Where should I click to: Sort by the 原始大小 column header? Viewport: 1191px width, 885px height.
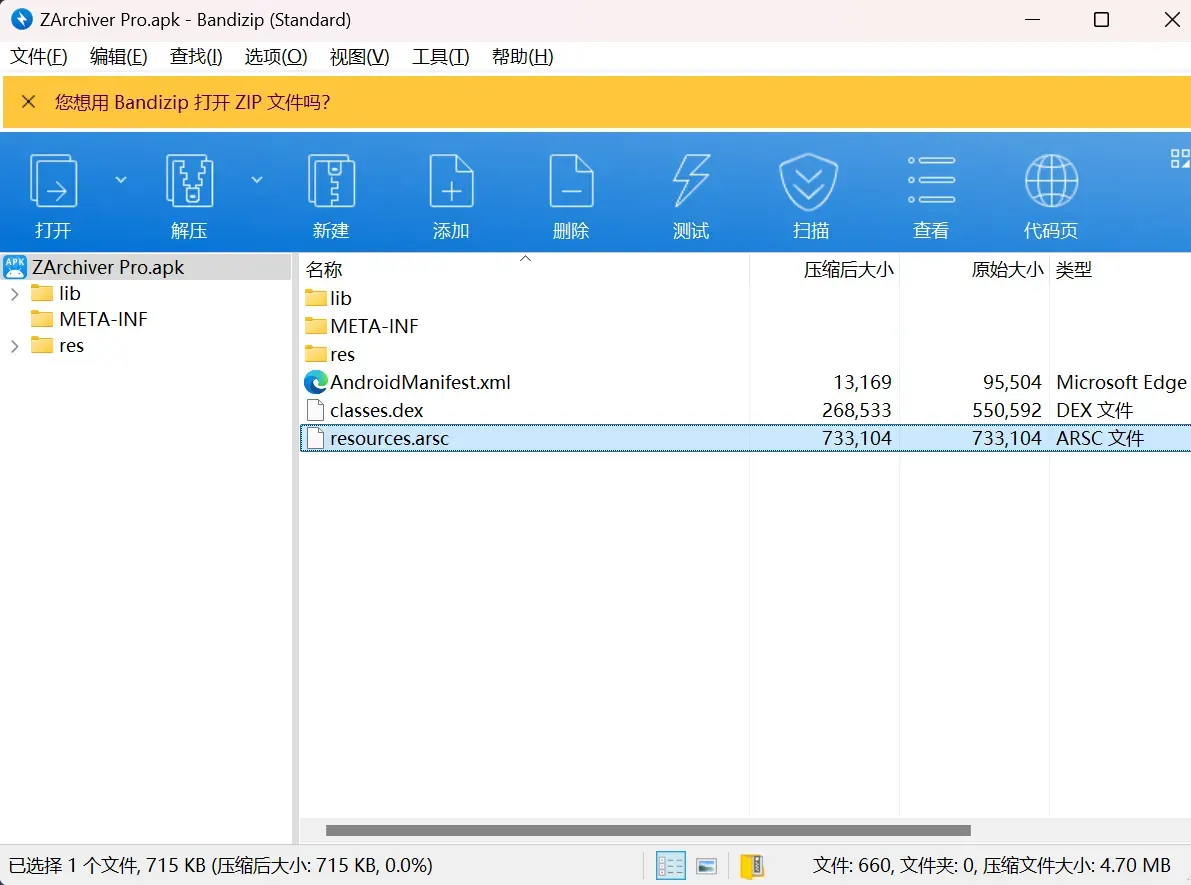click(1007, 270)
